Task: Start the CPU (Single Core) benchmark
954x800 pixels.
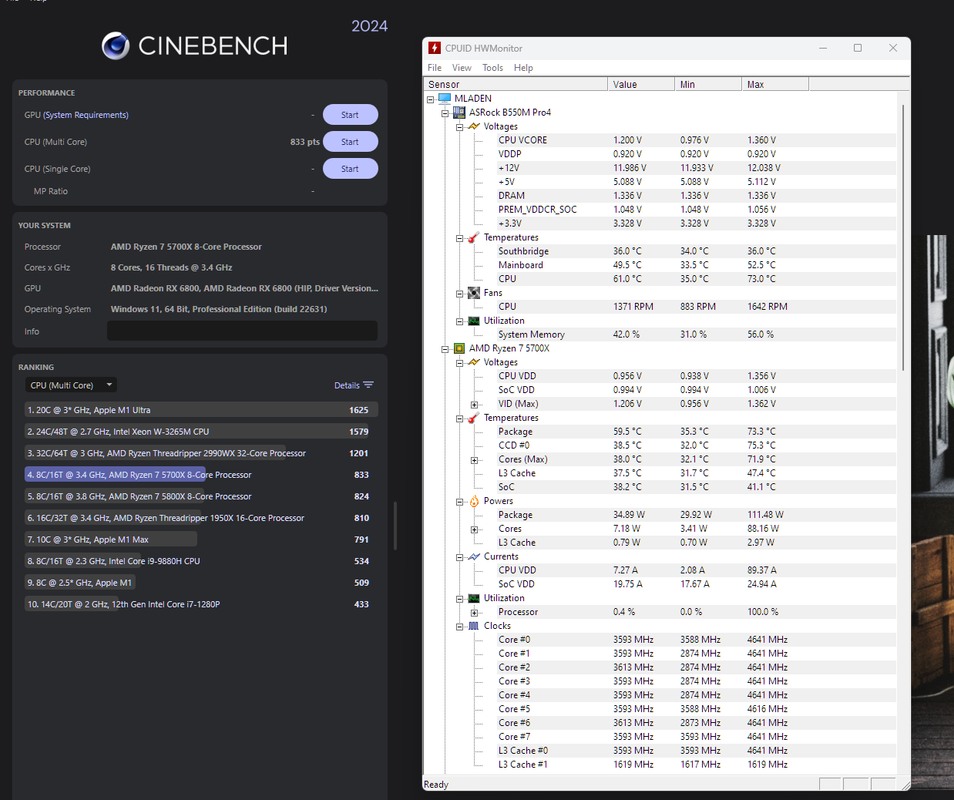Action: (x=350, y=169)
